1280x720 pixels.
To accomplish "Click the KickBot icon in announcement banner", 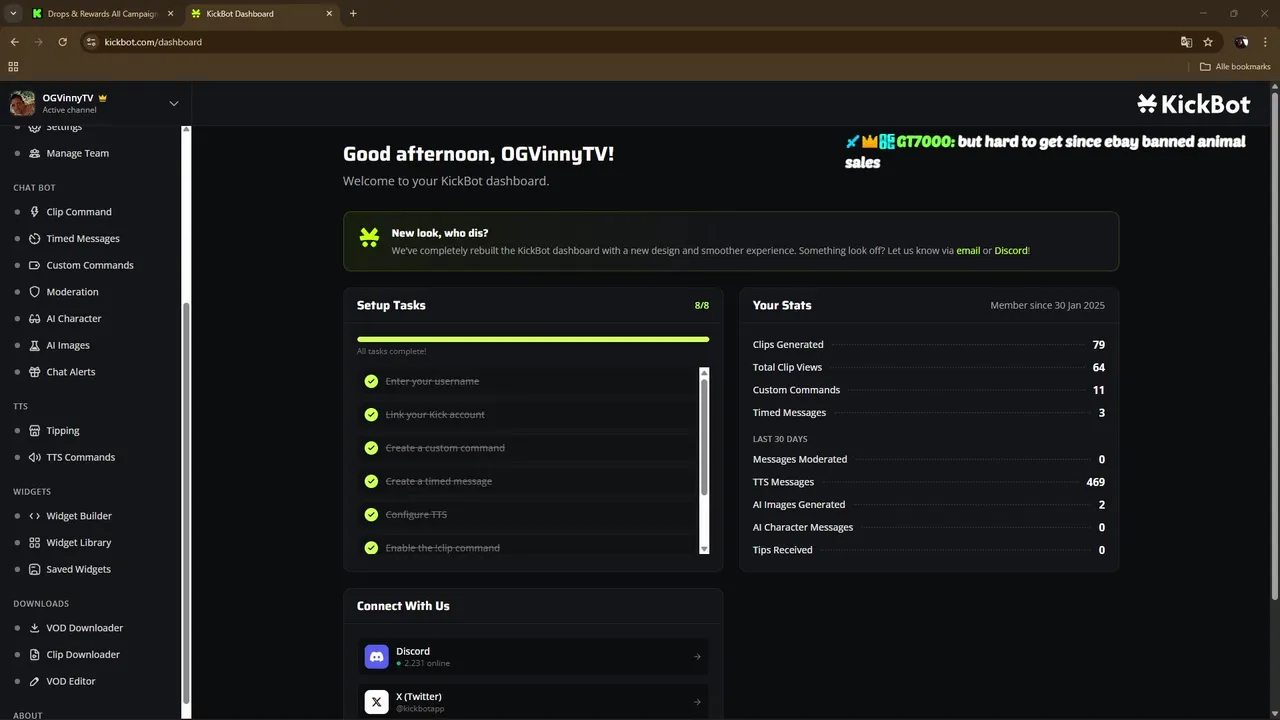I will click(370, 237).
